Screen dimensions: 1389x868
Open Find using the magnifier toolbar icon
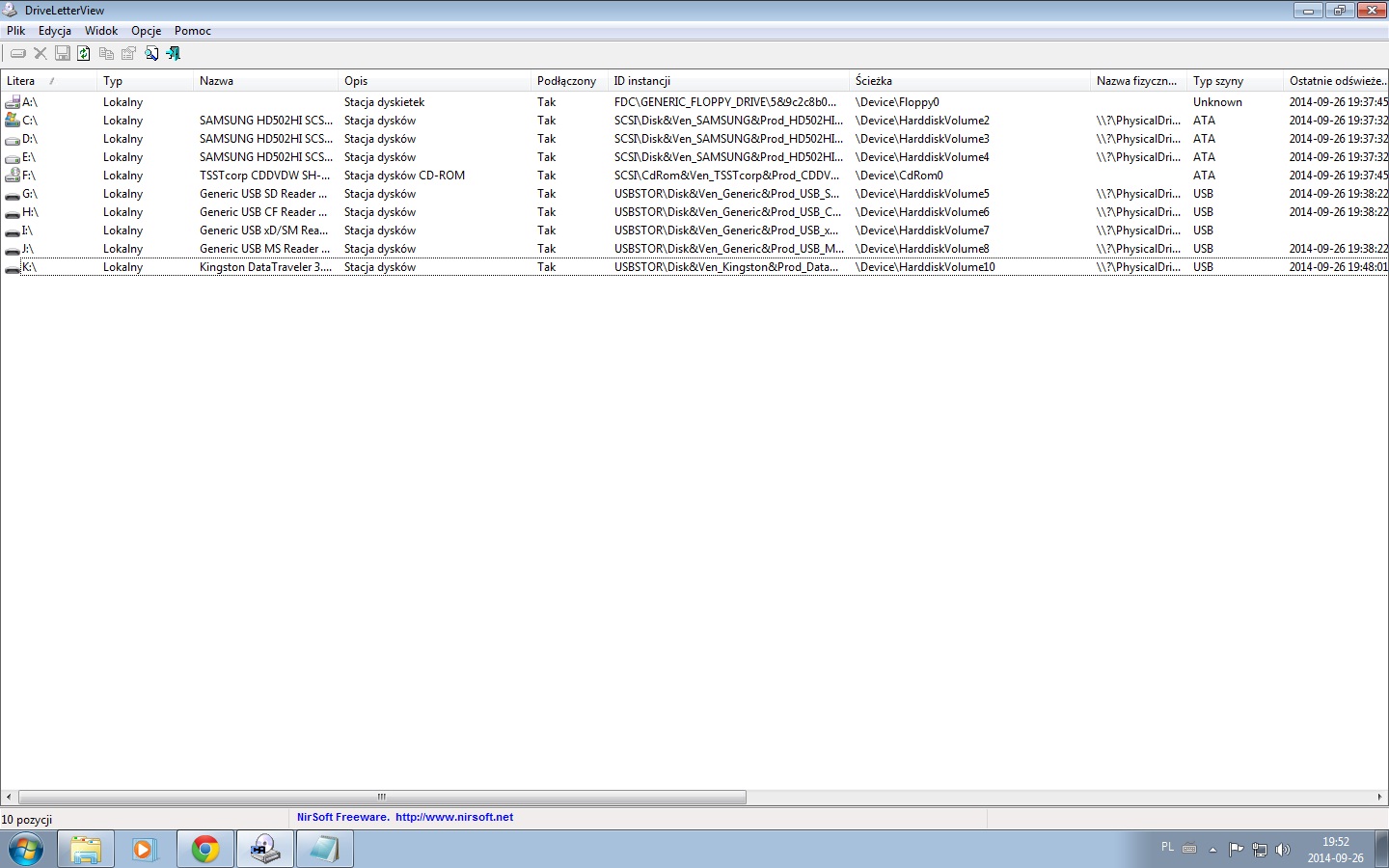(x=151, y=54)
